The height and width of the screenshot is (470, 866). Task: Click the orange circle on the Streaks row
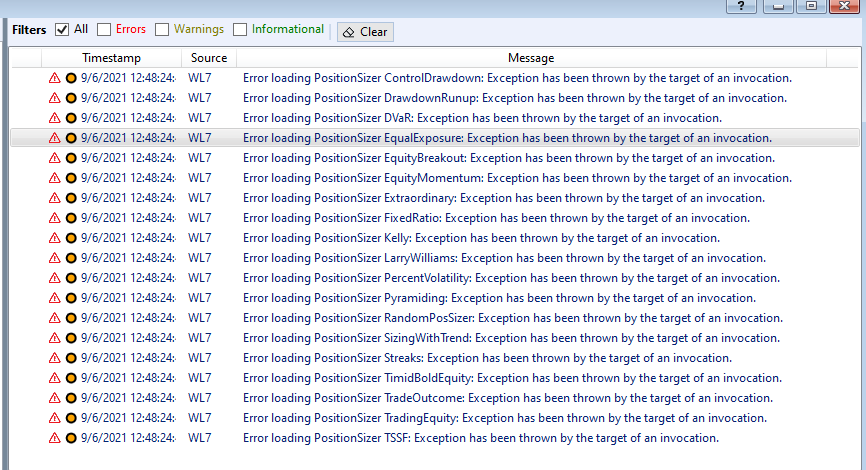tap(71, 358)
